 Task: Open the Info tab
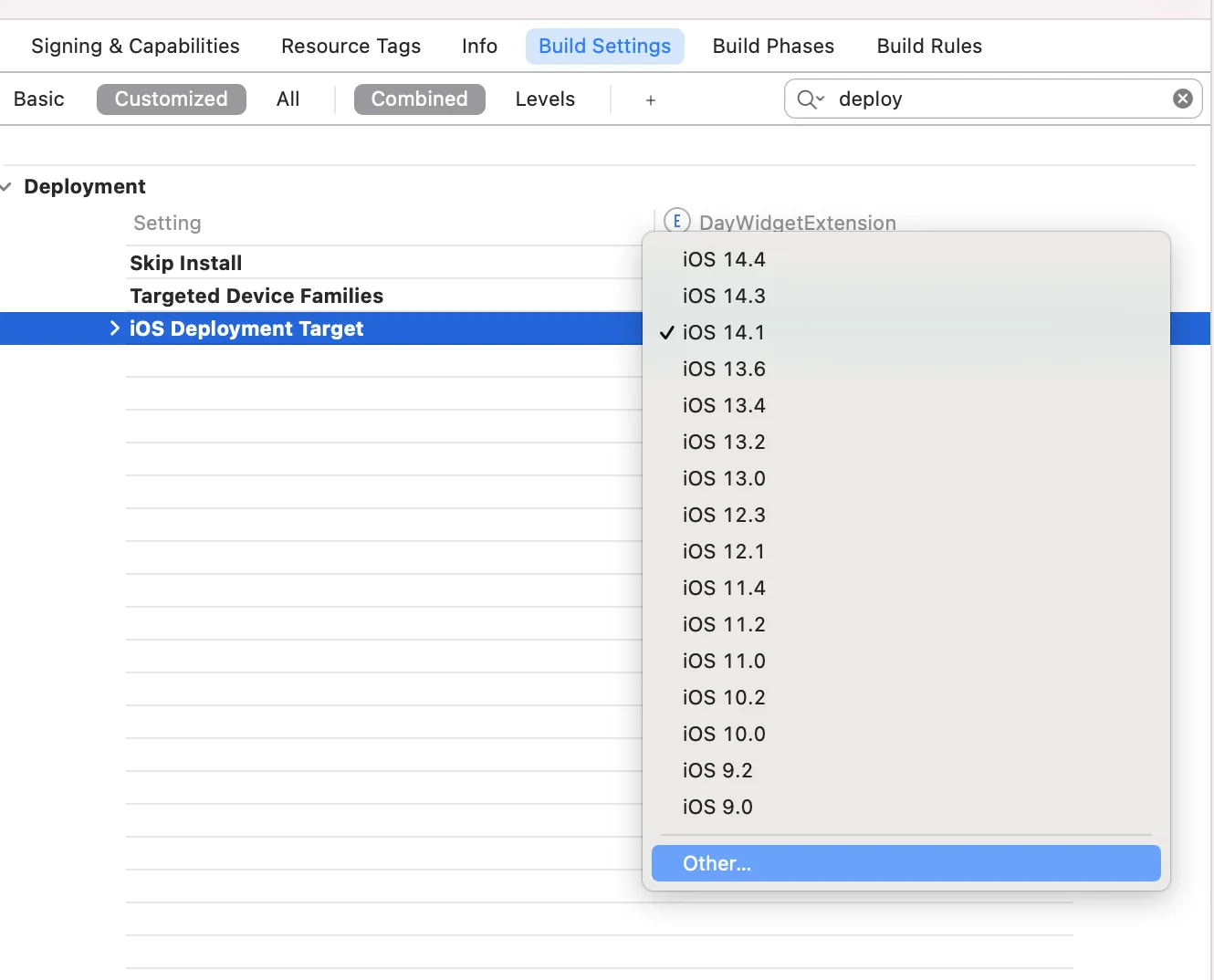(x=479, y=47)
